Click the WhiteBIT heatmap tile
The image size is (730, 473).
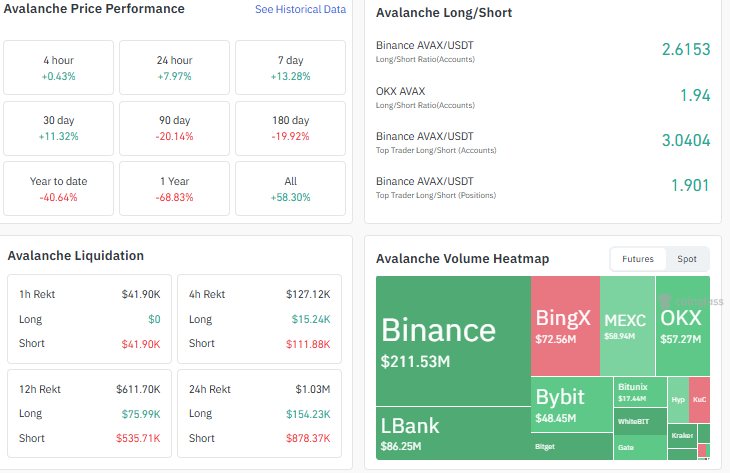point(640,421)
